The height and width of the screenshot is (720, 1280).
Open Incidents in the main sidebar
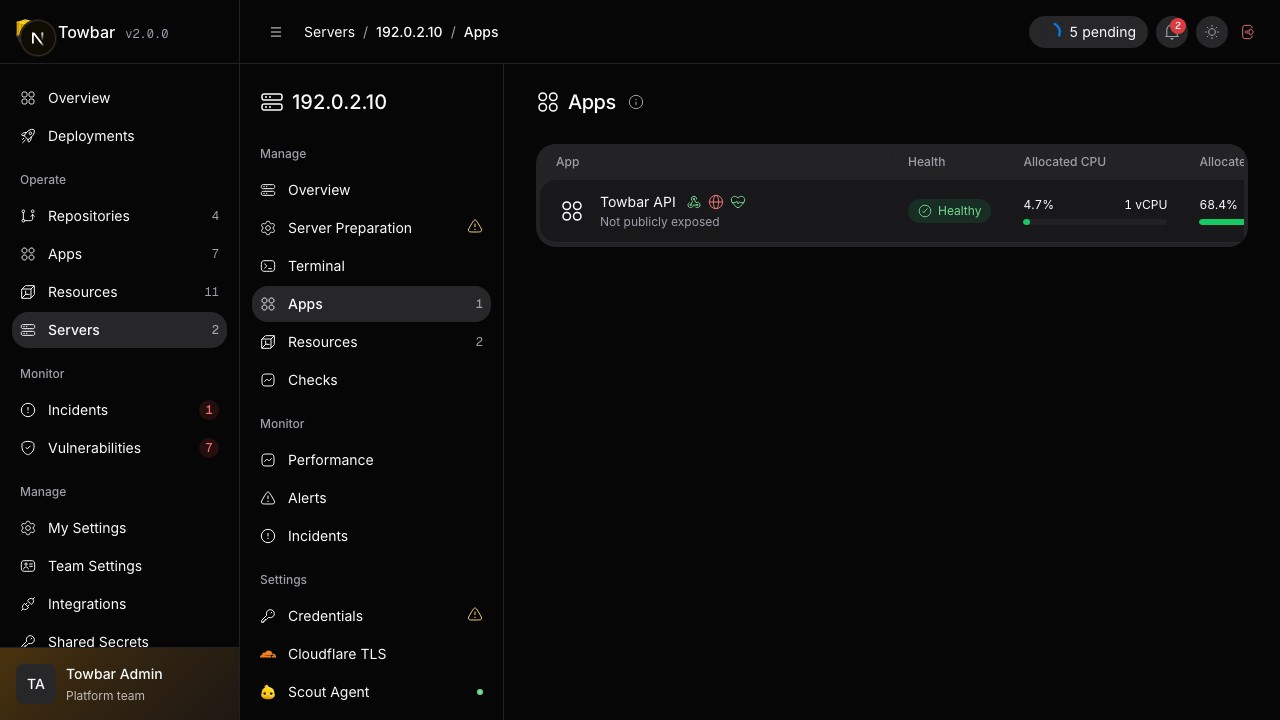tap(119, 410)
